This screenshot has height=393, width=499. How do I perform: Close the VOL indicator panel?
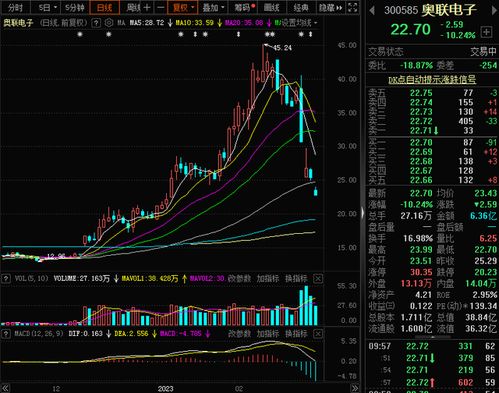click(318, 279)
